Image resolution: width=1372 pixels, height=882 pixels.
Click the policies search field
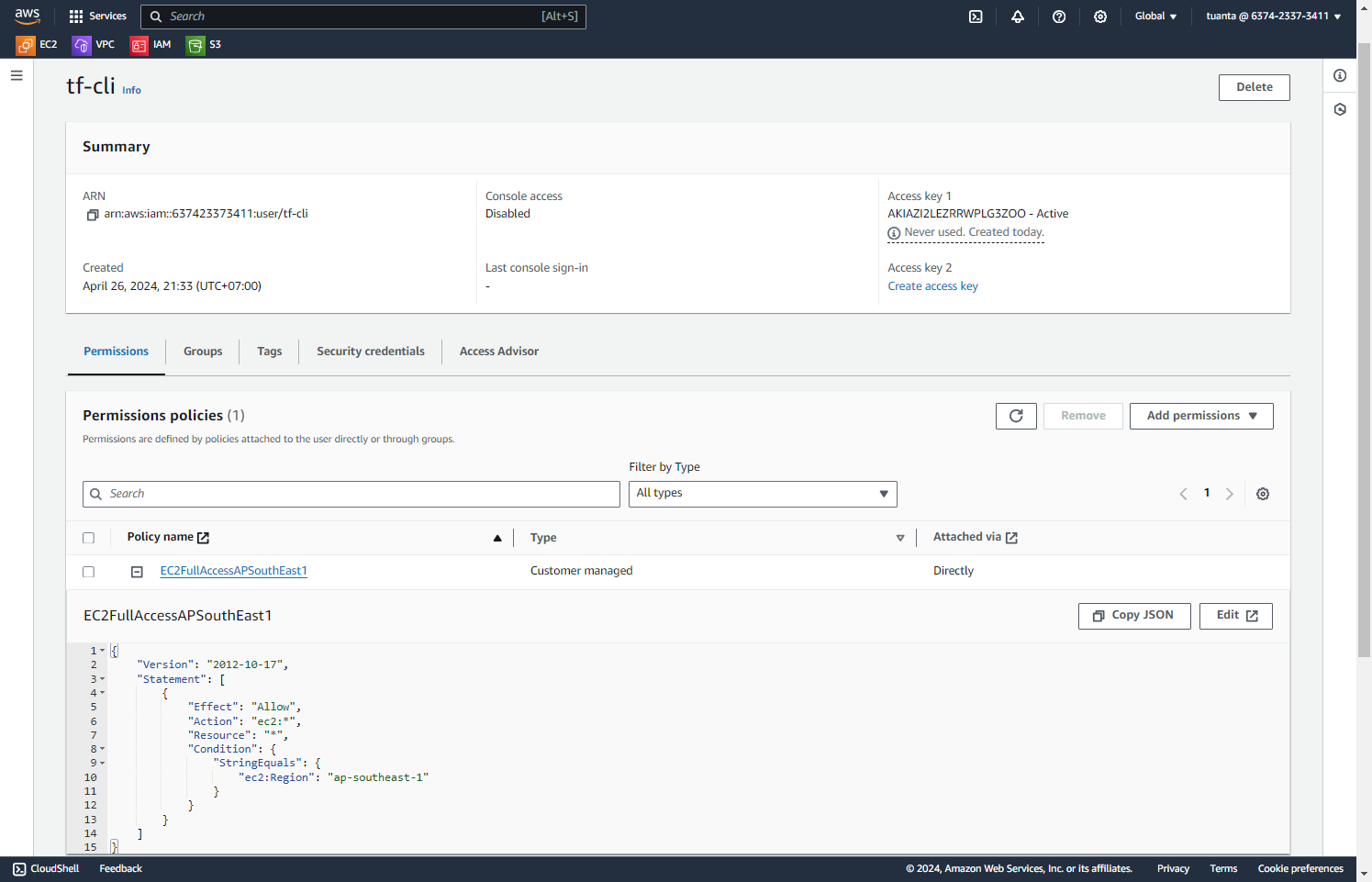pos(351,494)
